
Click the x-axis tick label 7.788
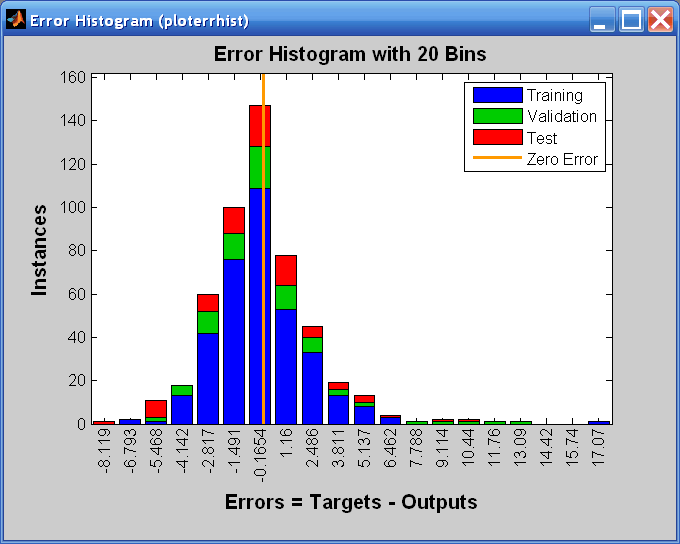[416, 448]
